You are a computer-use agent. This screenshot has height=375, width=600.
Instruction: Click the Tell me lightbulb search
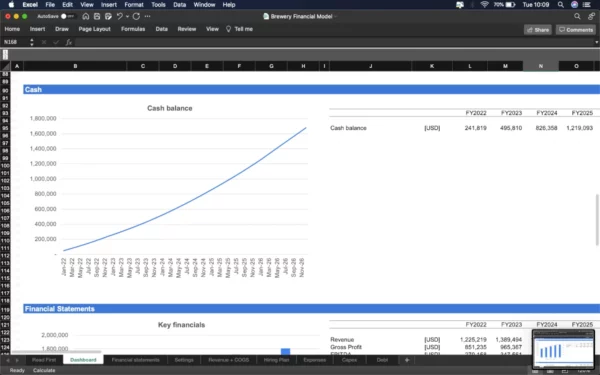coord(239,29)
